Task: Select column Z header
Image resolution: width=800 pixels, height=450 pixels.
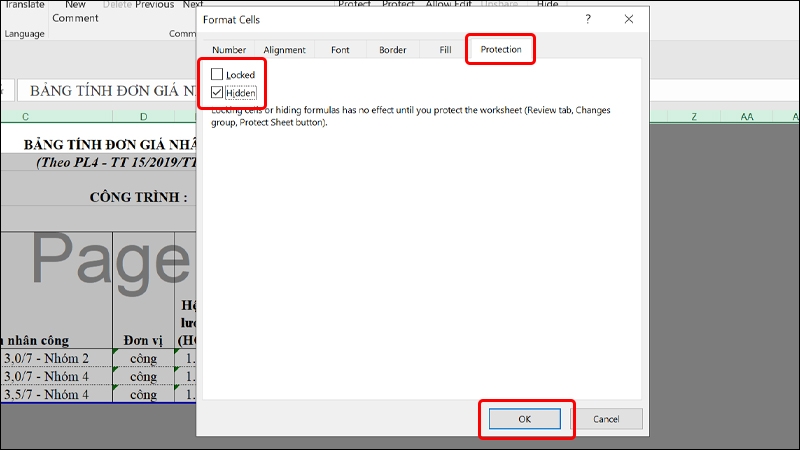Action: click(x=694, y=117)
